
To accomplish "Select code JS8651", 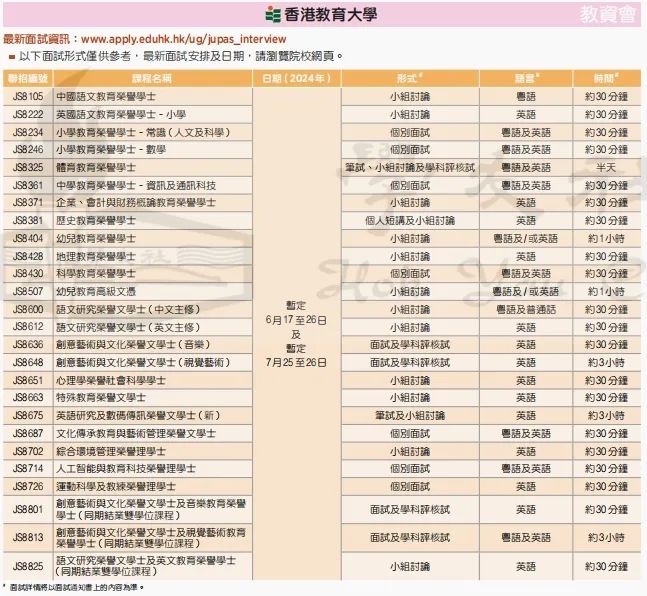I will (28, 380).
